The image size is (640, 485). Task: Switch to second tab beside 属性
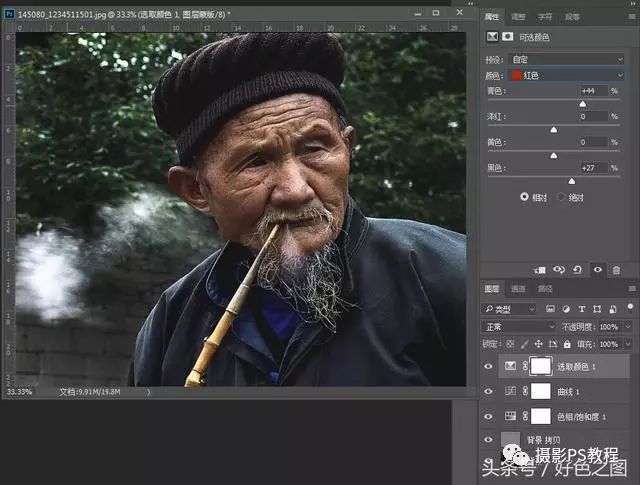coord(518,17)
